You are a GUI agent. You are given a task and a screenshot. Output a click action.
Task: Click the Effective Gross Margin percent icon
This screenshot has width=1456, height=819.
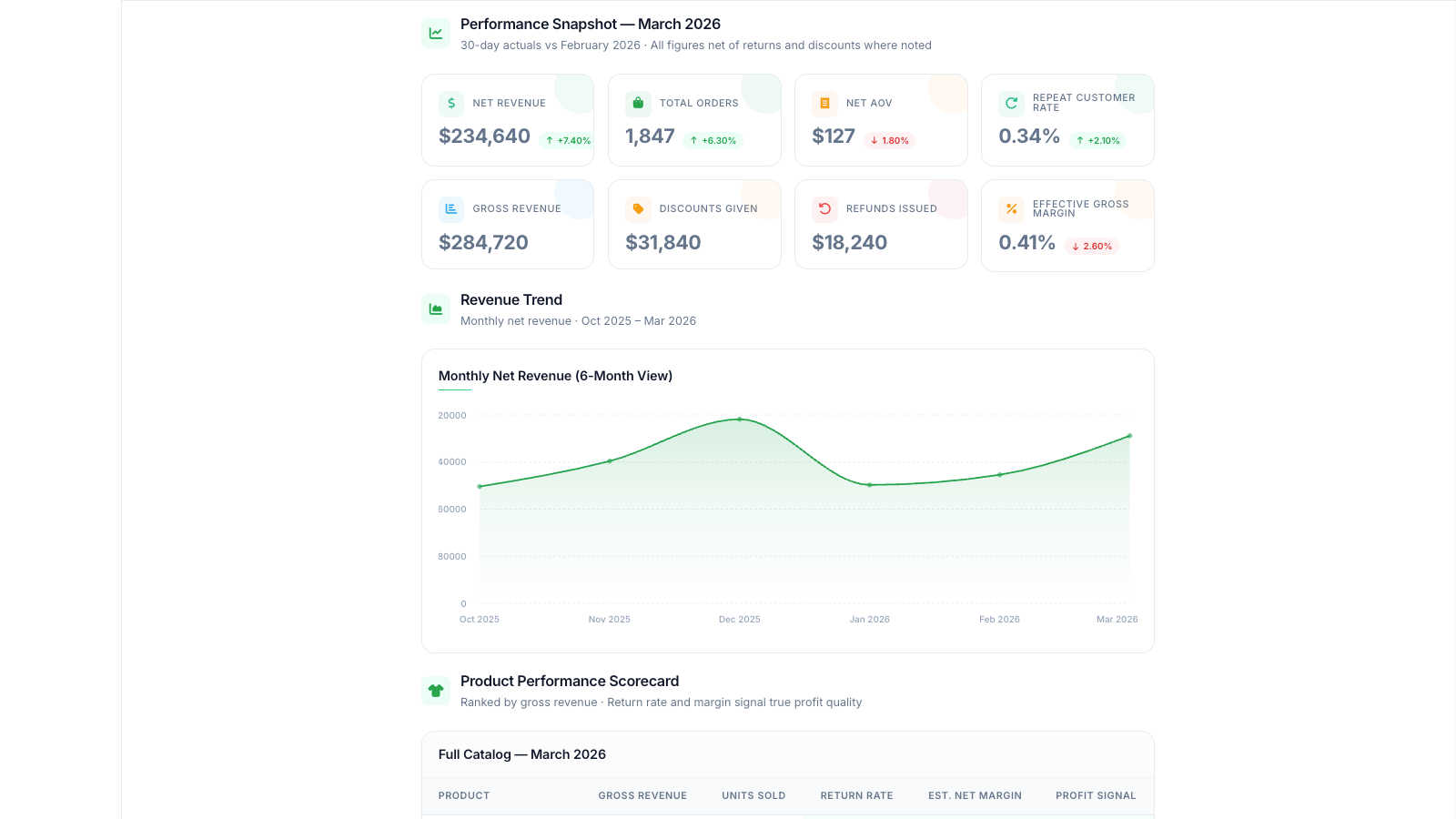tap(1011, 209)
